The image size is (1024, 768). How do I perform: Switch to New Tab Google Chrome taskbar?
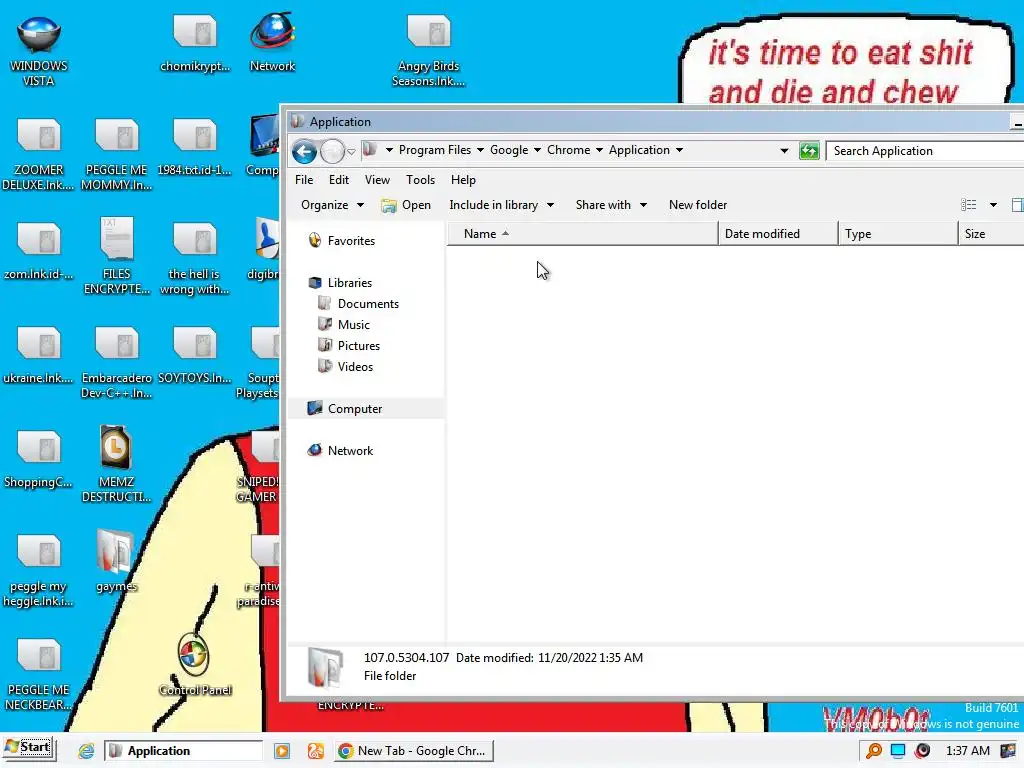[414, 751]
